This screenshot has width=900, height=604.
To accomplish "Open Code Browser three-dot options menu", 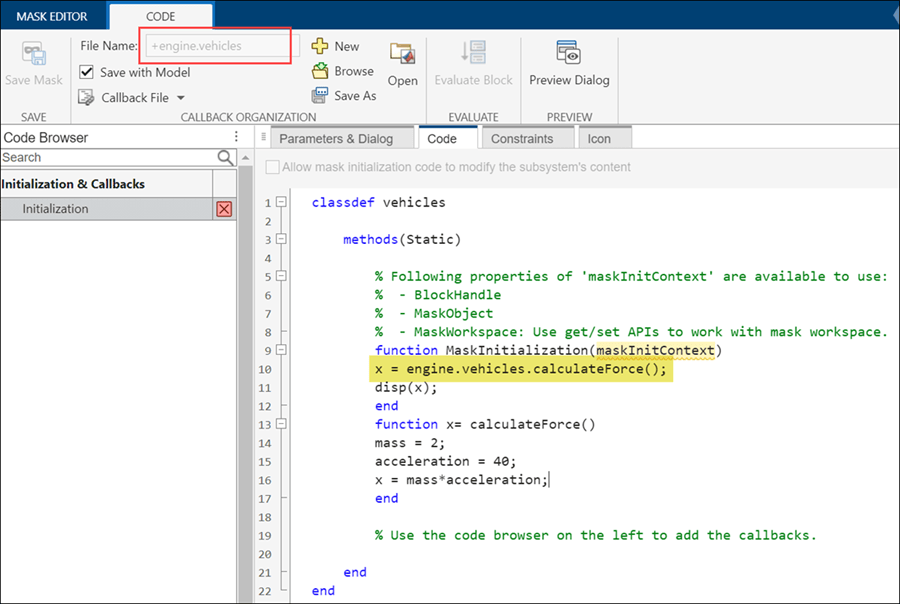I will (236, 137).
